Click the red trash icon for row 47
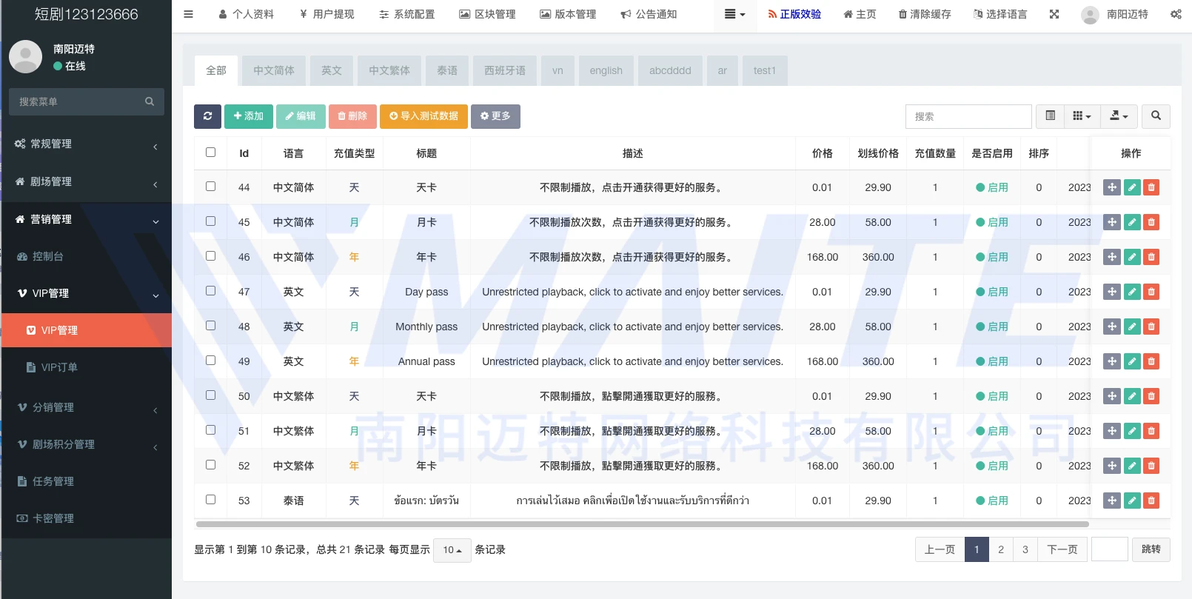The image size is (1192, 599). click(x=1151, y=292)
